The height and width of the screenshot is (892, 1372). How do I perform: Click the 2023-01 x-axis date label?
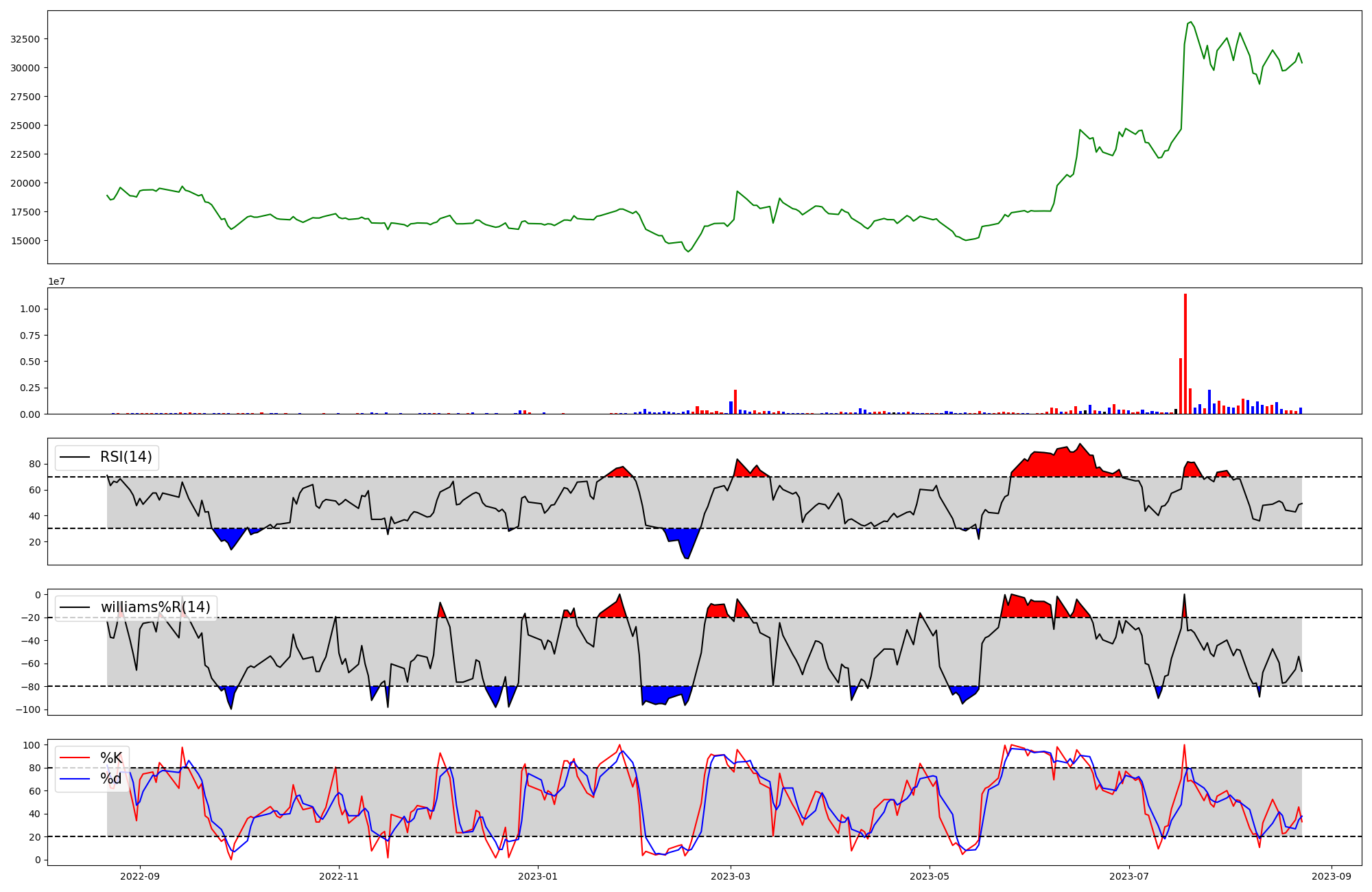tap(538, 876)
